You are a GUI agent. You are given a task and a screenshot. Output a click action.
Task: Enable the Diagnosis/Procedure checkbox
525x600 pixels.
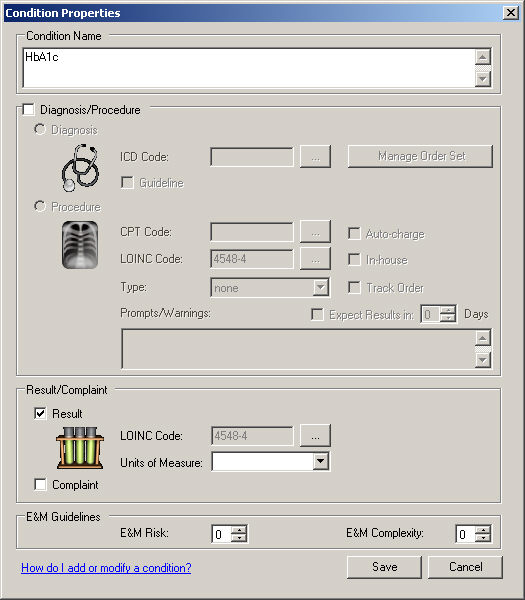28,109
